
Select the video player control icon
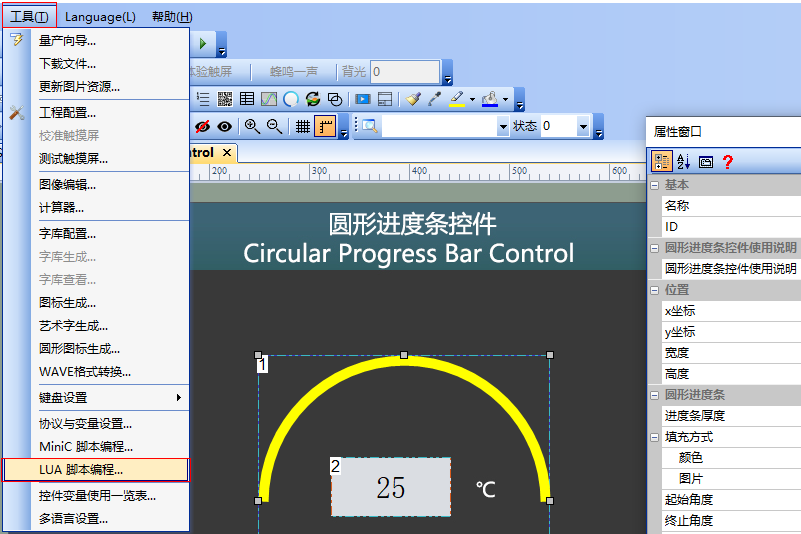tap(363, 99)
